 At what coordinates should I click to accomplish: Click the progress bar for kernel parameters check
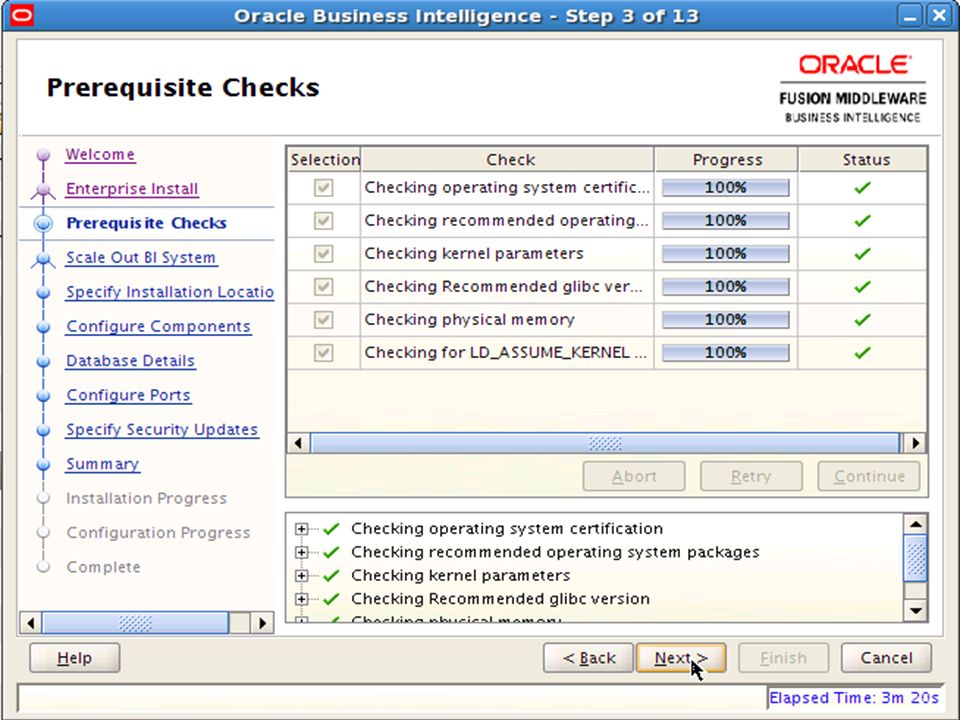coord(726,253)
